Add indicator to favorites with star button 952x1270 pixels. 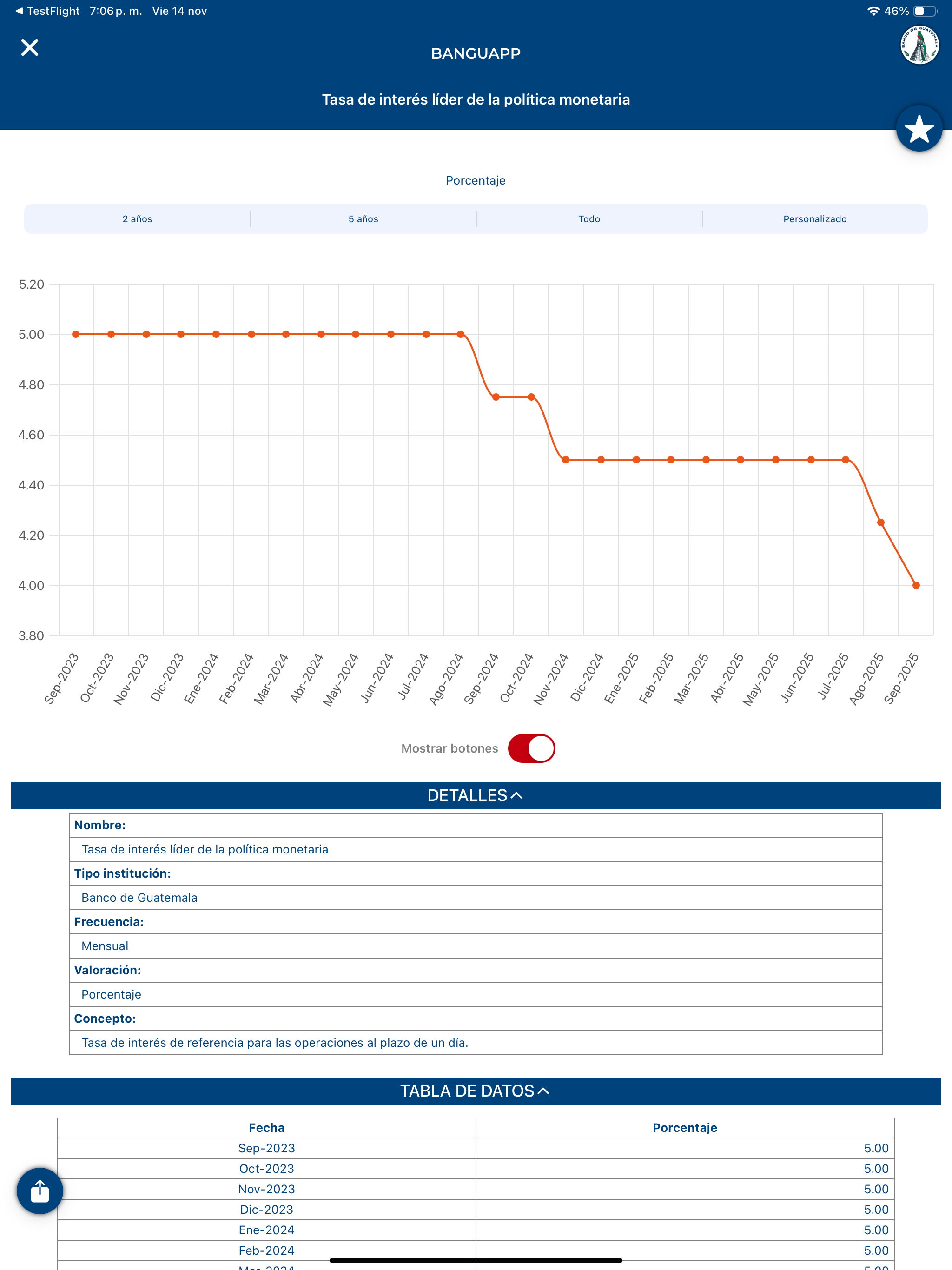(x=919, y=129)
